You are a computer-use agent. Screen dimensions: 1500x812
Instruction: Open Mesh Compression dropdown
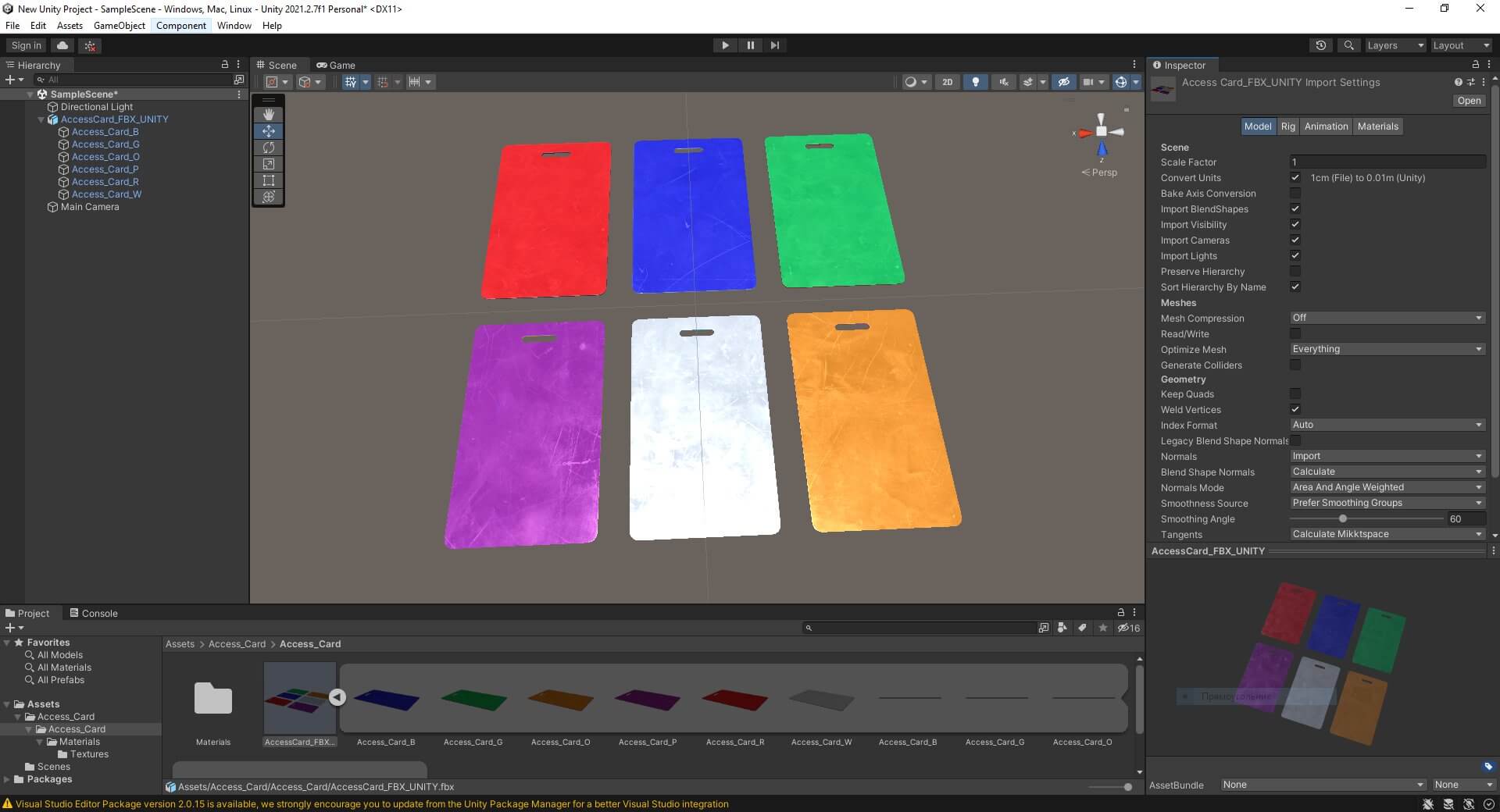click(x=1387, y=318)
